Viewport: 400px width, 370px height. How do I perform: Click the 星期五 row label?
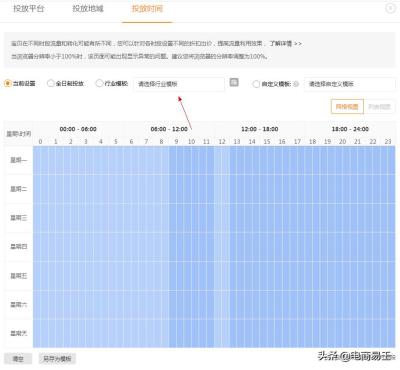(x=19, y=276)
